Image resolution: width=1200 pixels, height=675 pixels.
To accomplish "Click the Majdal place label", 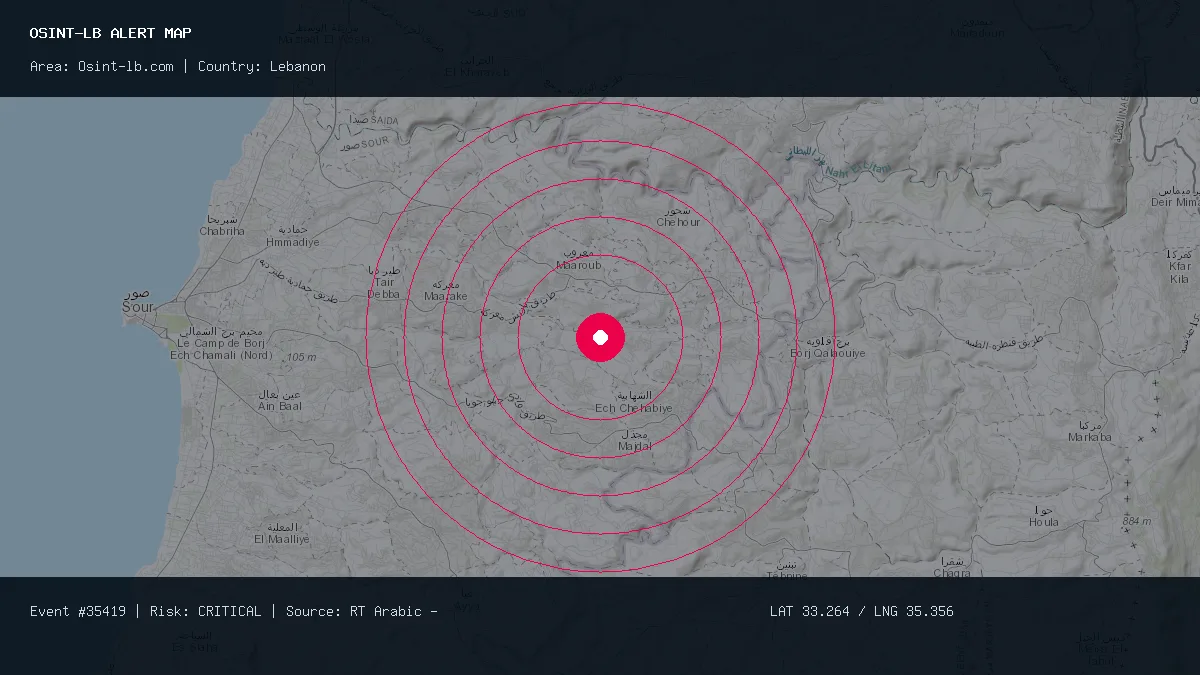I will (x=635, y=440).
